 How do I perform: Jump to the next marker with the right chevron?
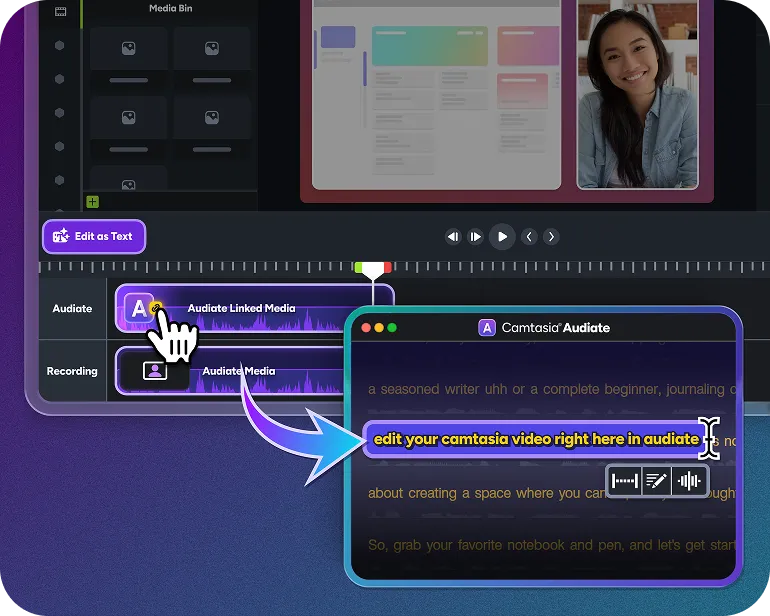point(551,237)
